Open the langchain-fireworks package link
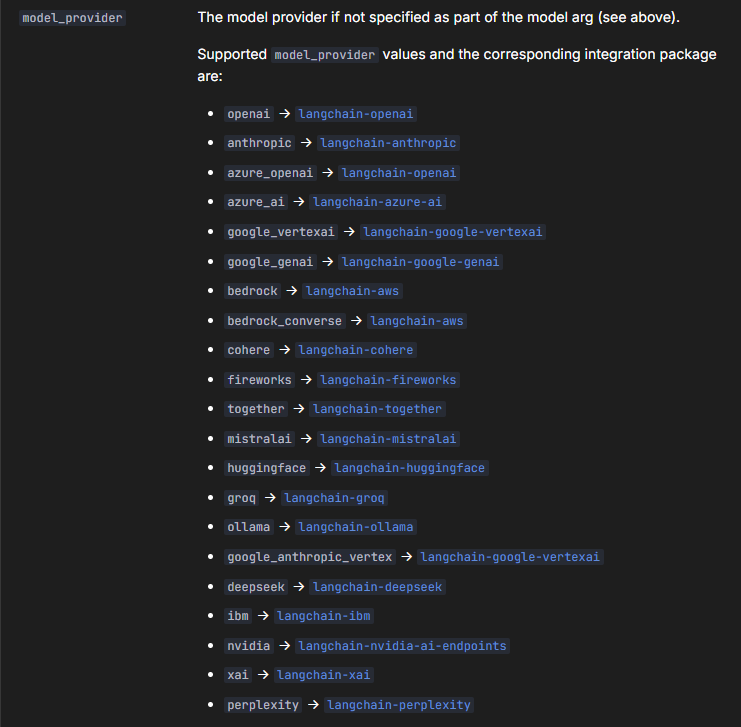This screenshot has height=727, width=741. pyautogui.click(x=388, y=380)
